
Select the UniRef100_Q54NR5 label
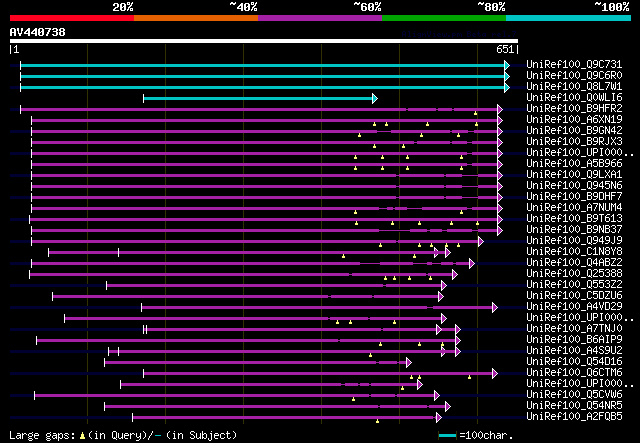574,406
